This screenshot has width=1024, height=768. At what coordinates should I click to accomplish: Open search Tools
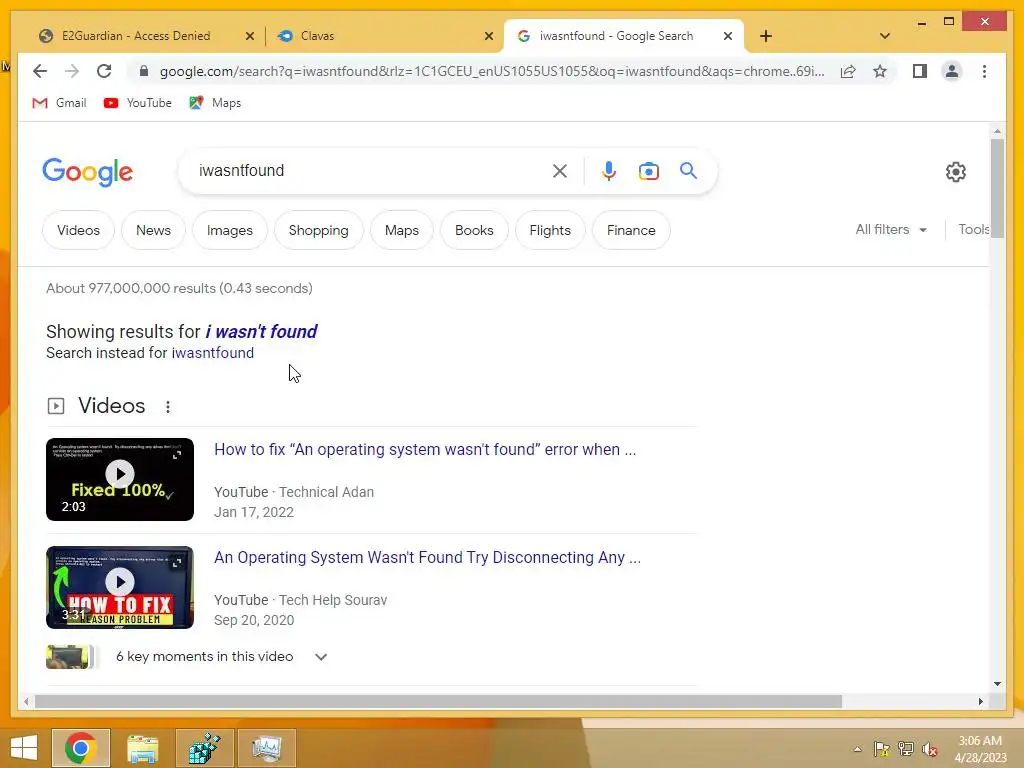(974, 230)
